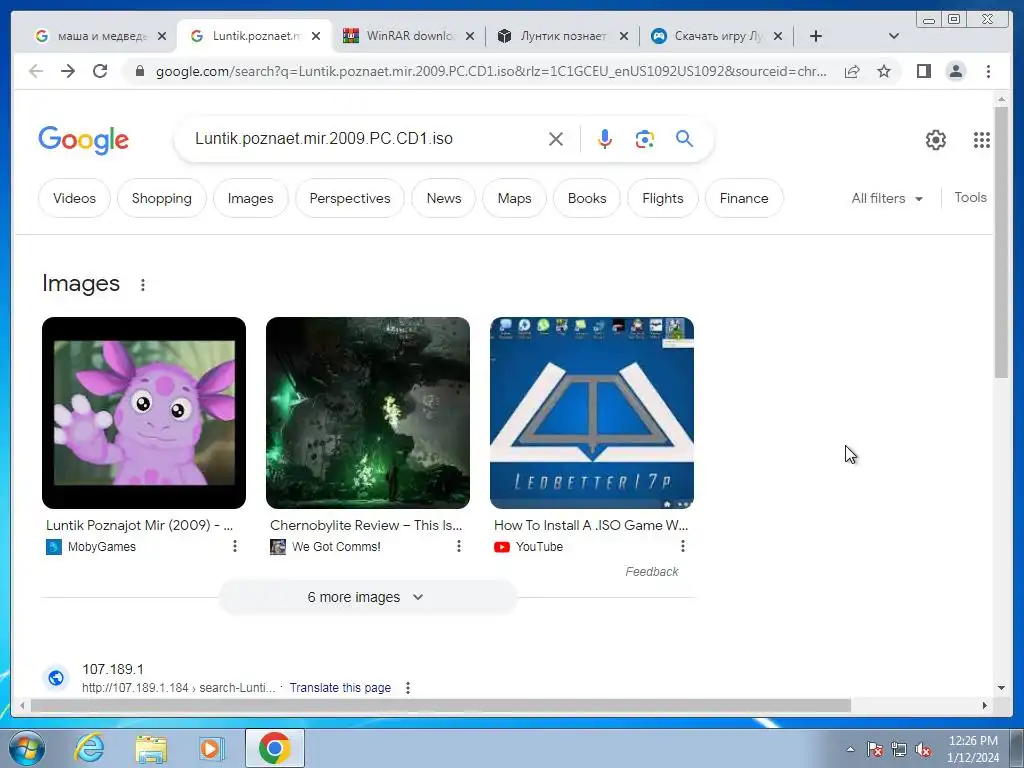Screen dimensions: 1024x768
Task: Reload the current page
Action: (x=100, y=71)
